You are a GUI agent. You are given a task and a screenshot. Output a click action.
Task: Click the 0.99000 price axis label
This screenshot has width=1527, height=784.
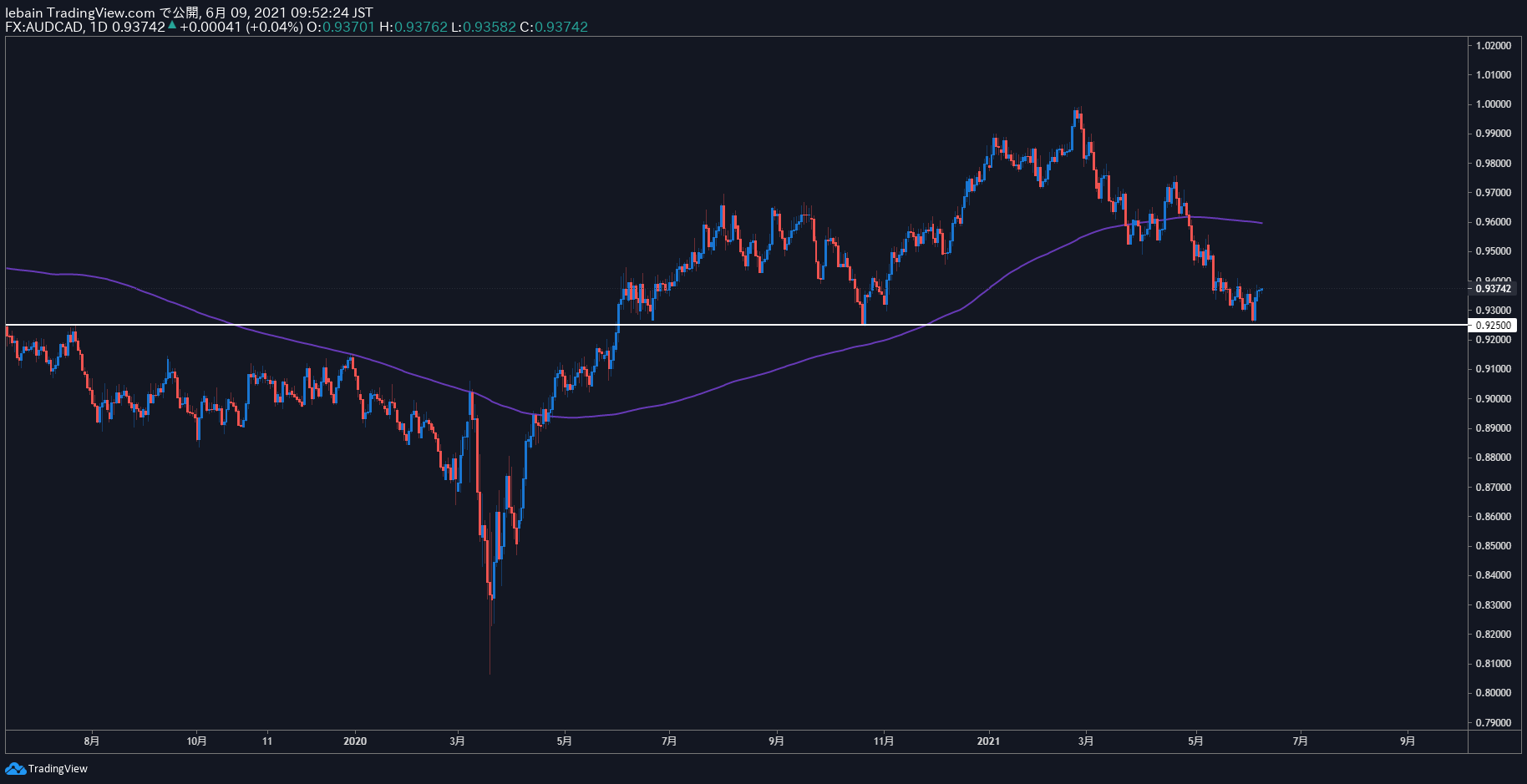[1493, 134]
